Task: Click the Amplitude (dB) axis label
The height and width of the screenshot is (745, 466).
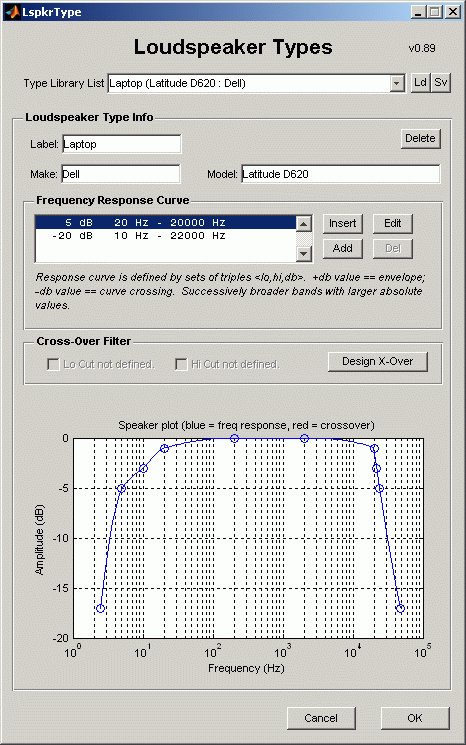Action: (x=39, y=539)
